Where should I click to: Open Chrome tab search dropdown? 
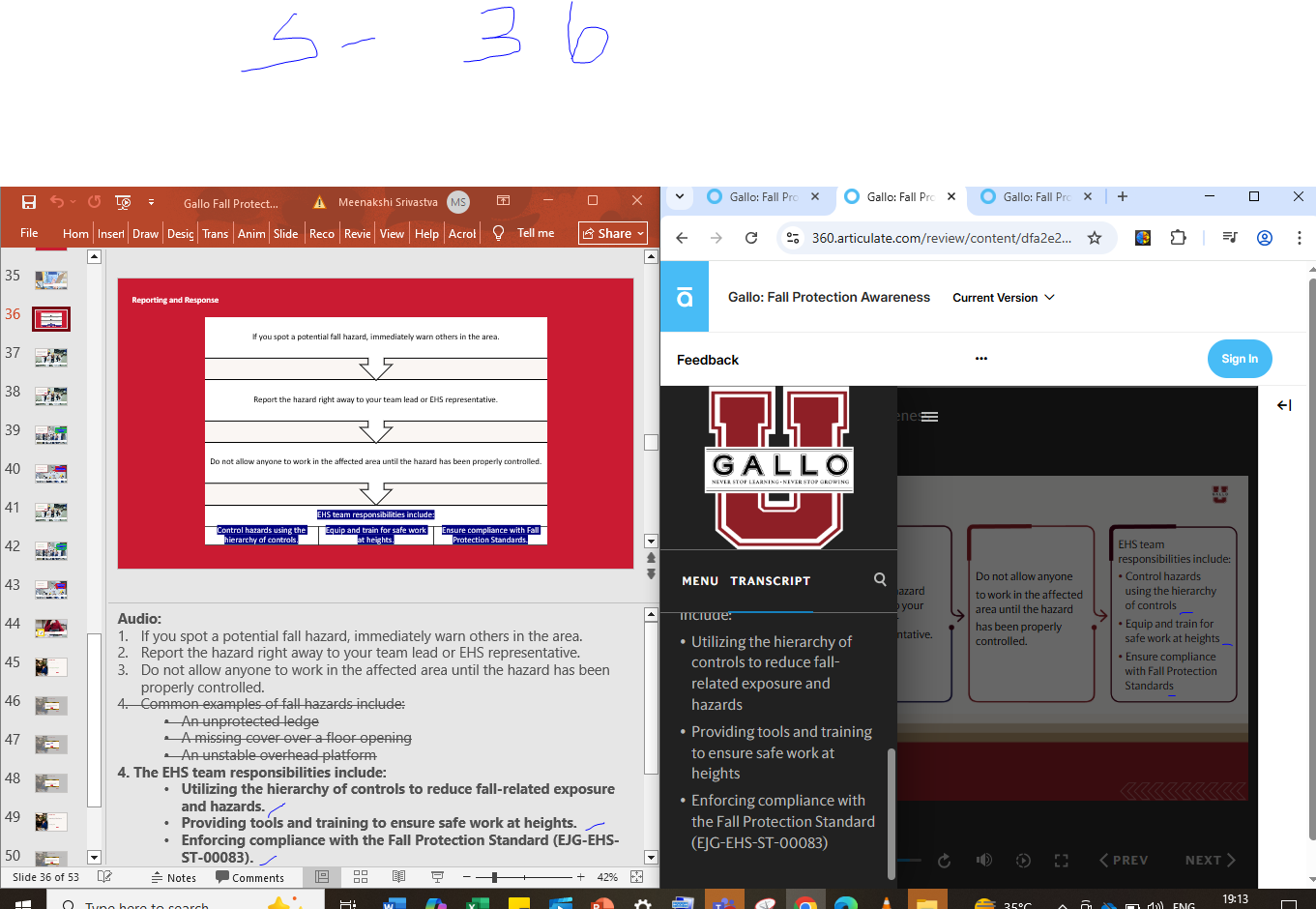coord(680,196)
